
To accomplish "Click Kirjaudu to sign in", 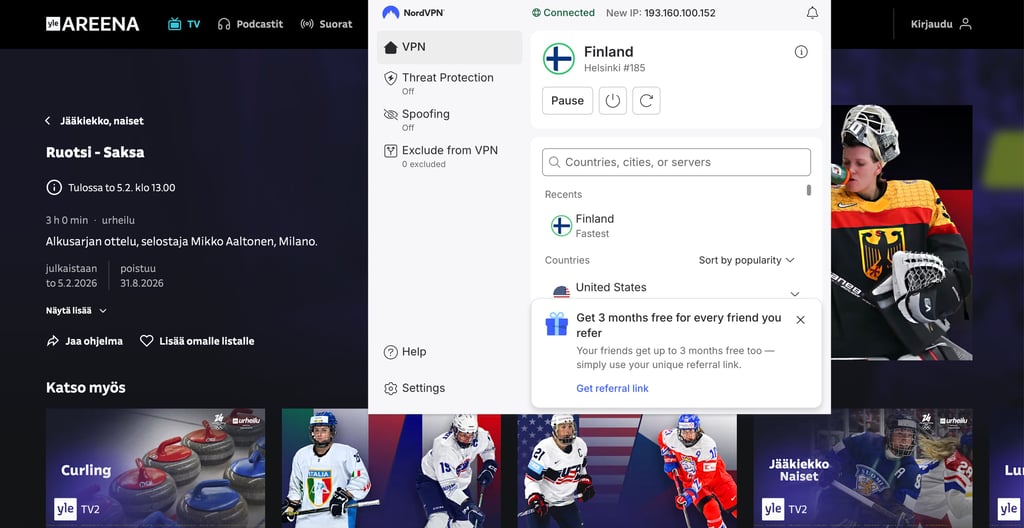I will (x=941, y=24).
